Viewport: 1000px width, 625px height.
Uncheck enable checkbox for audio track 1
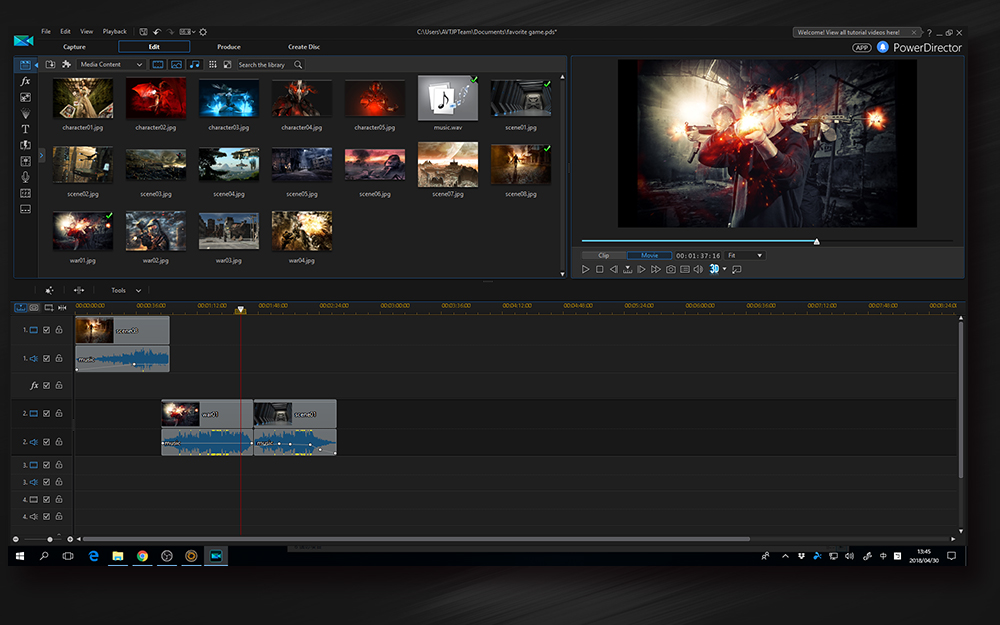[47, 359]
